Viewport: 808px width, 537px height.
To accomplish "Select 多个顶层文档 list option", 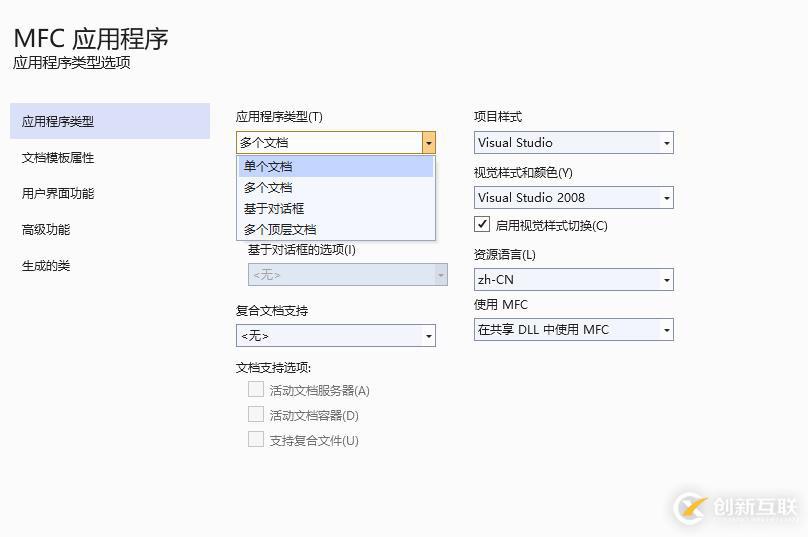I will pyautogui.click(x=280, y=229).
